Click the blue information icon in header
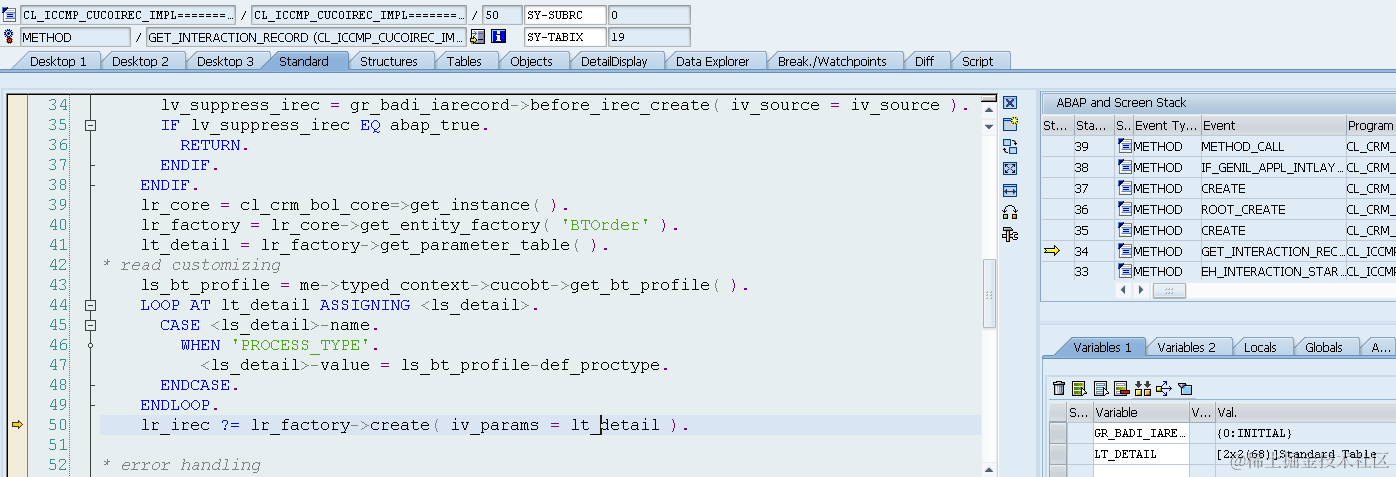 click(498, 37)
